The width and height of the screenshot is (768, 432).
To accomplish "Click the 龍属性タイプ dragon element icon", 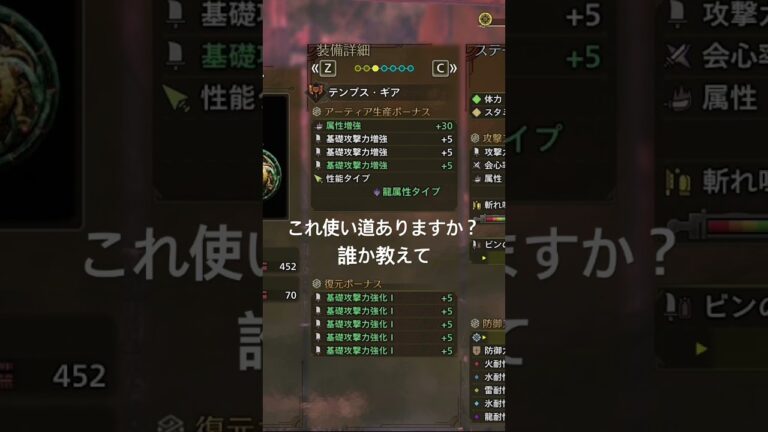I will [x=376, y=192].
